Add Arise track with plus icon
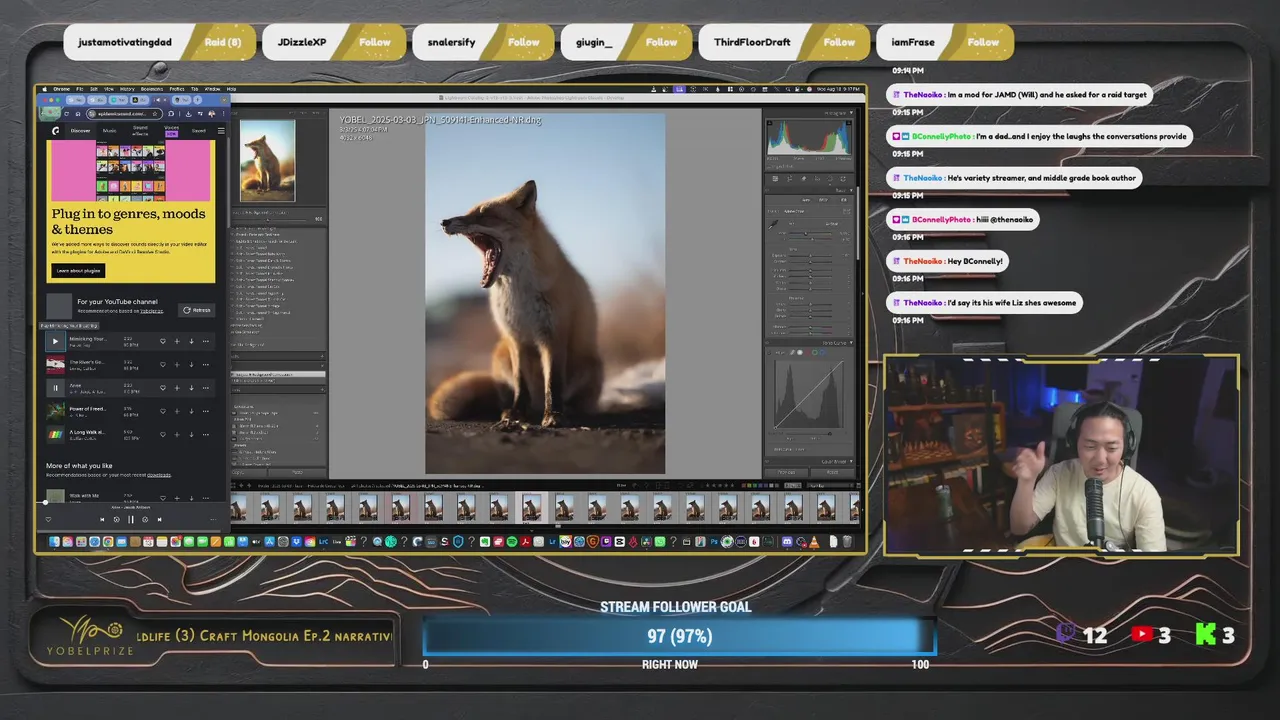Image resolution: width=1280 pixels, height=720 pixels. (x=177, y=387)
